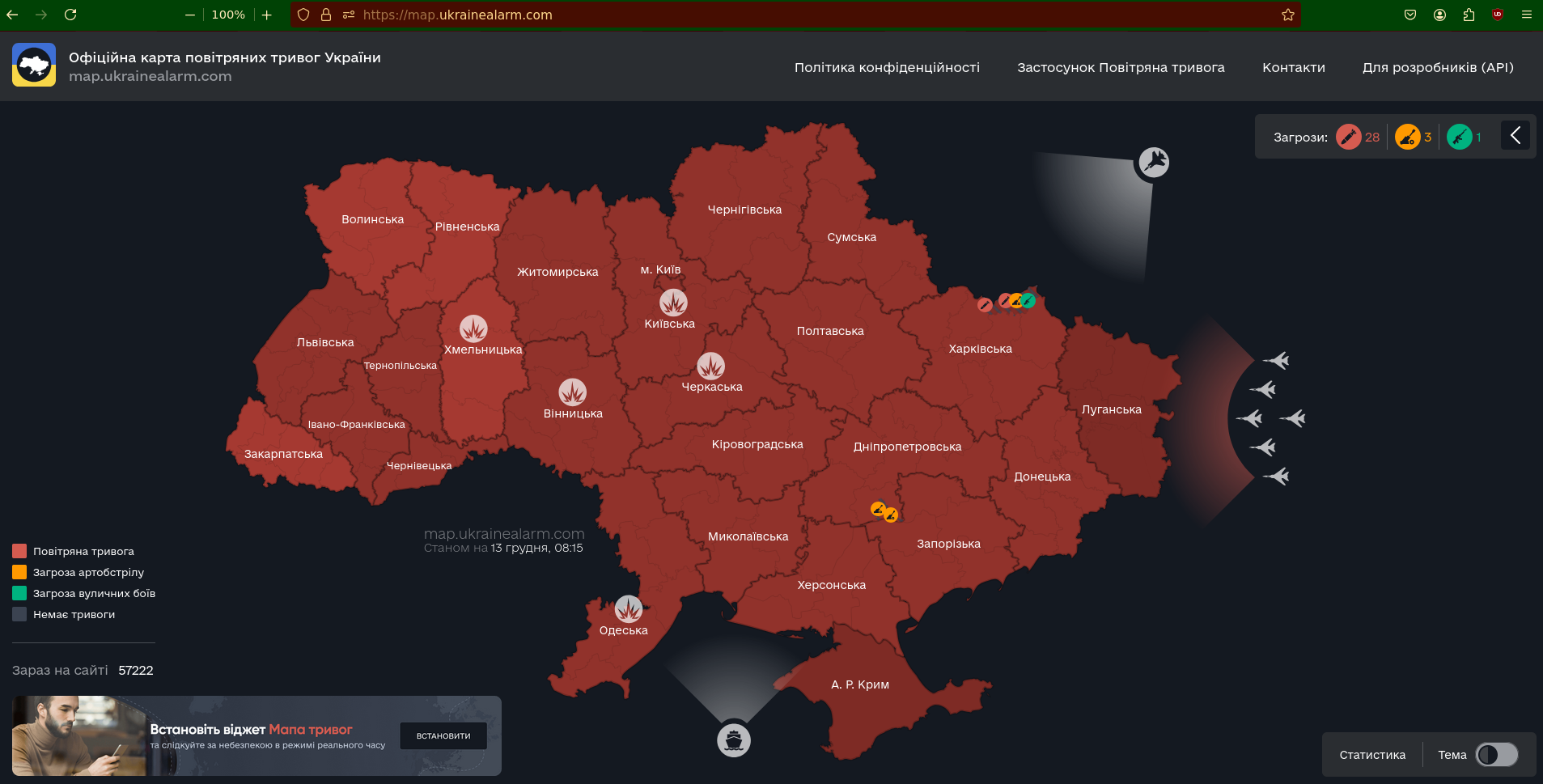The width and height of the screenshot is (1543, 784).
Task: Open the Firefox hamburger application menu
Action: (1527, 15)
